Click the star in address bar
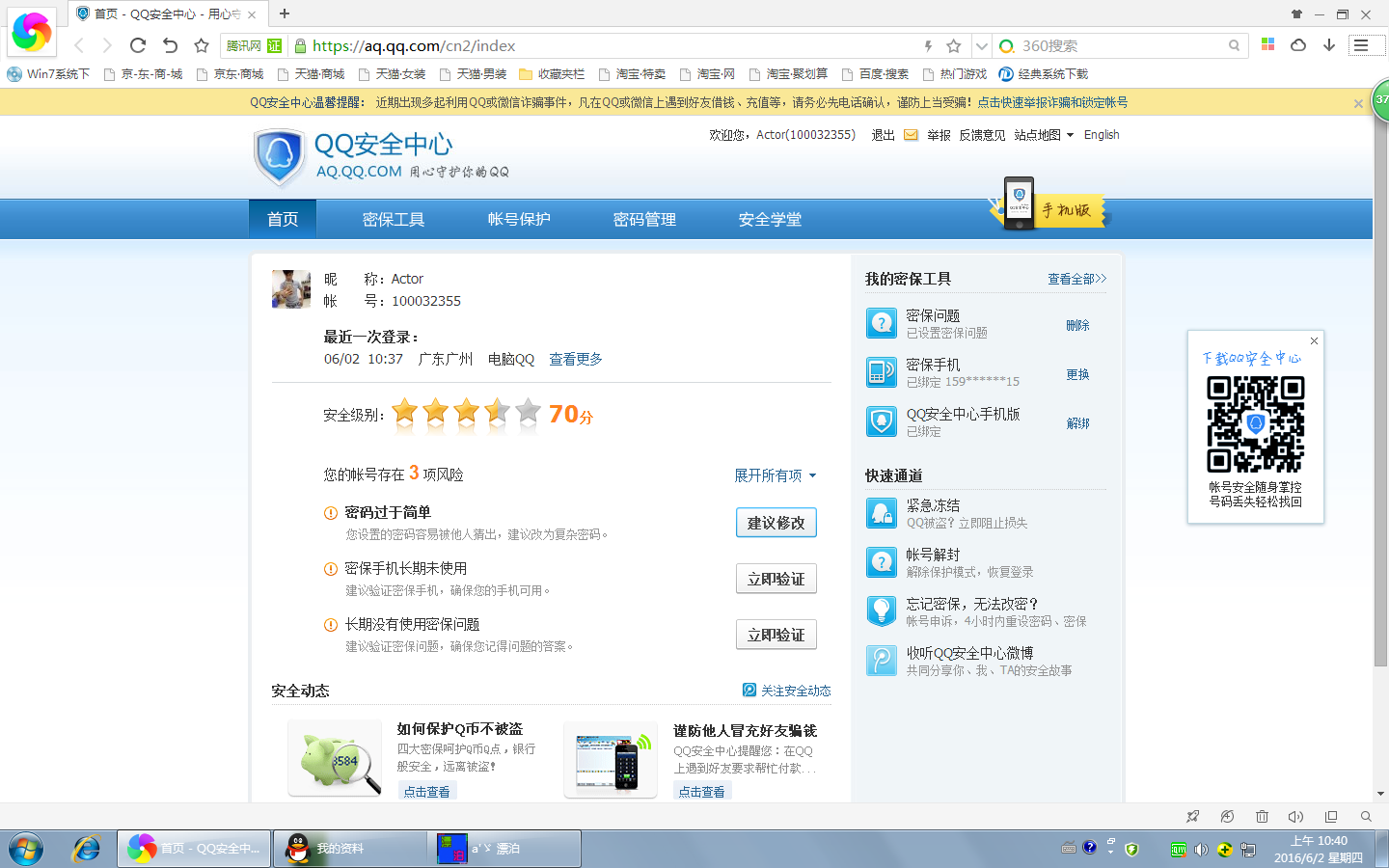 (x=953, y=45)
